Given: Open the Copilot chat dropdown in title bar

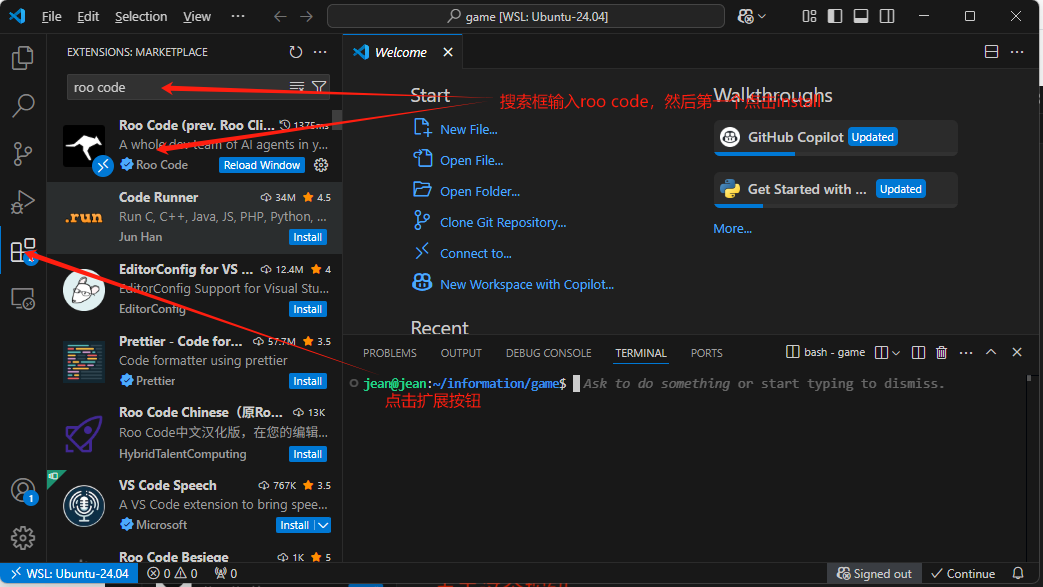Looking at the screenshot, I should click(x=752, y=17).
